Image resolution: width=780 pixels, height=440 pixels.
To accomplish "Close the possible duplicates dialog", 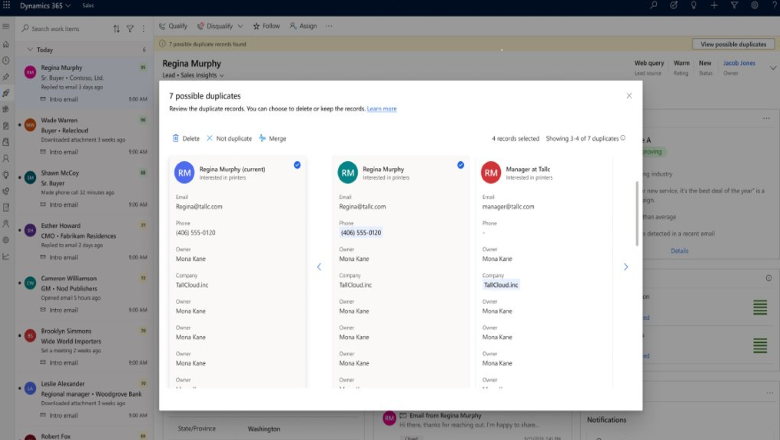I will pyautogui.click(x=629, y=95).
